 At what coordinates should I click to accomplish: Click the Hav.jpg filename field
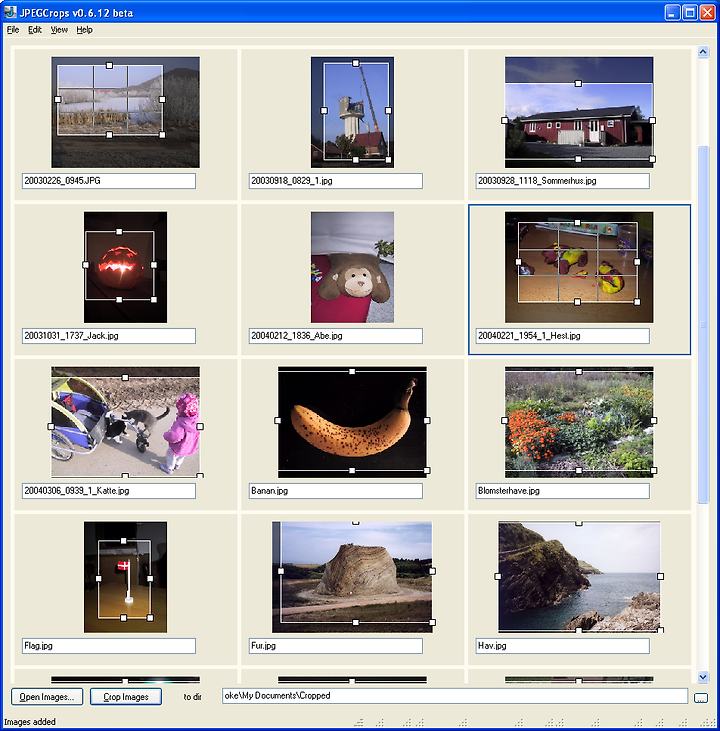tap(562, 646)
